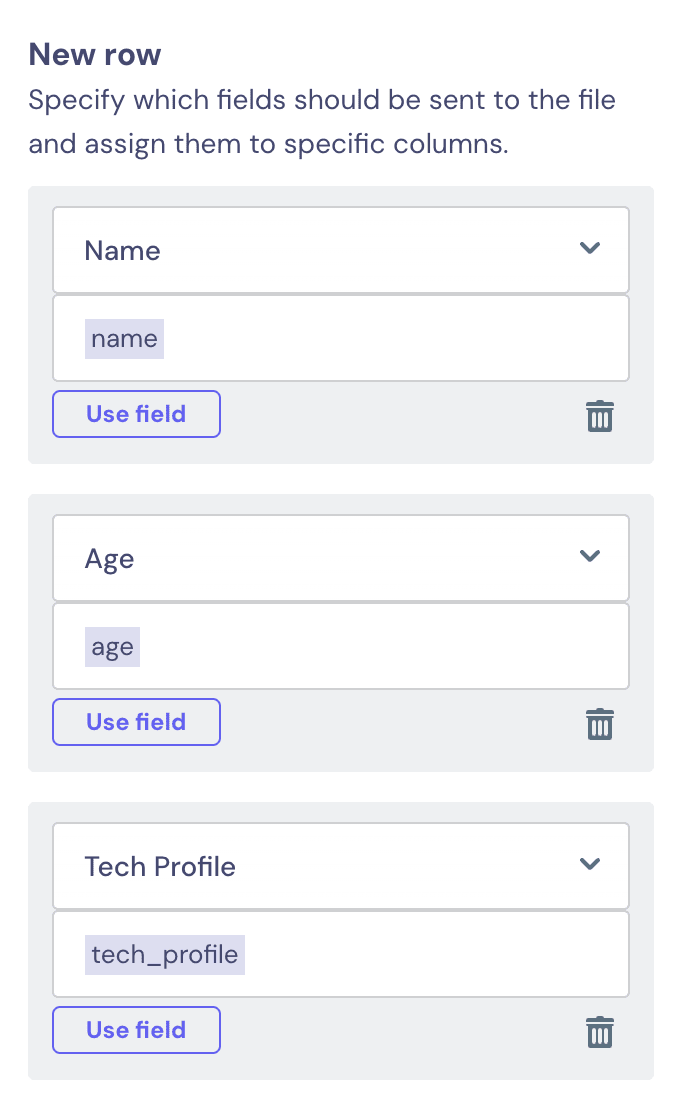Click Use field below the name input
Image resolution: width=682 pixels, height=1116 pixels.
pyautogui.click(x=136, y=414)
